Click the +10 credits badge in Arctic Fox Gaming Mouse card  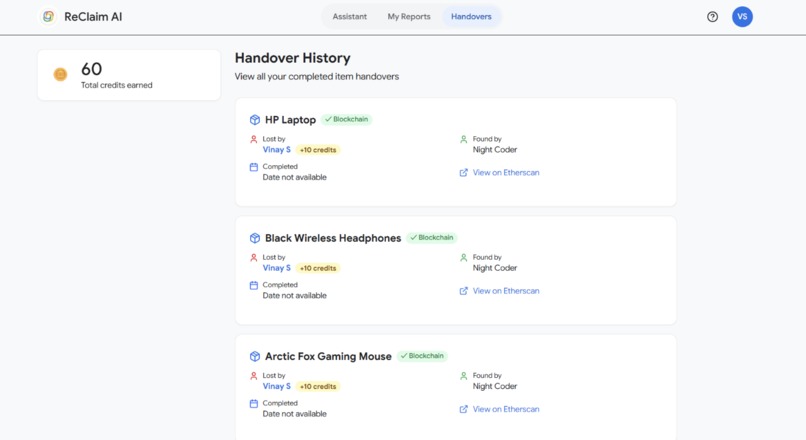[318, 387]
